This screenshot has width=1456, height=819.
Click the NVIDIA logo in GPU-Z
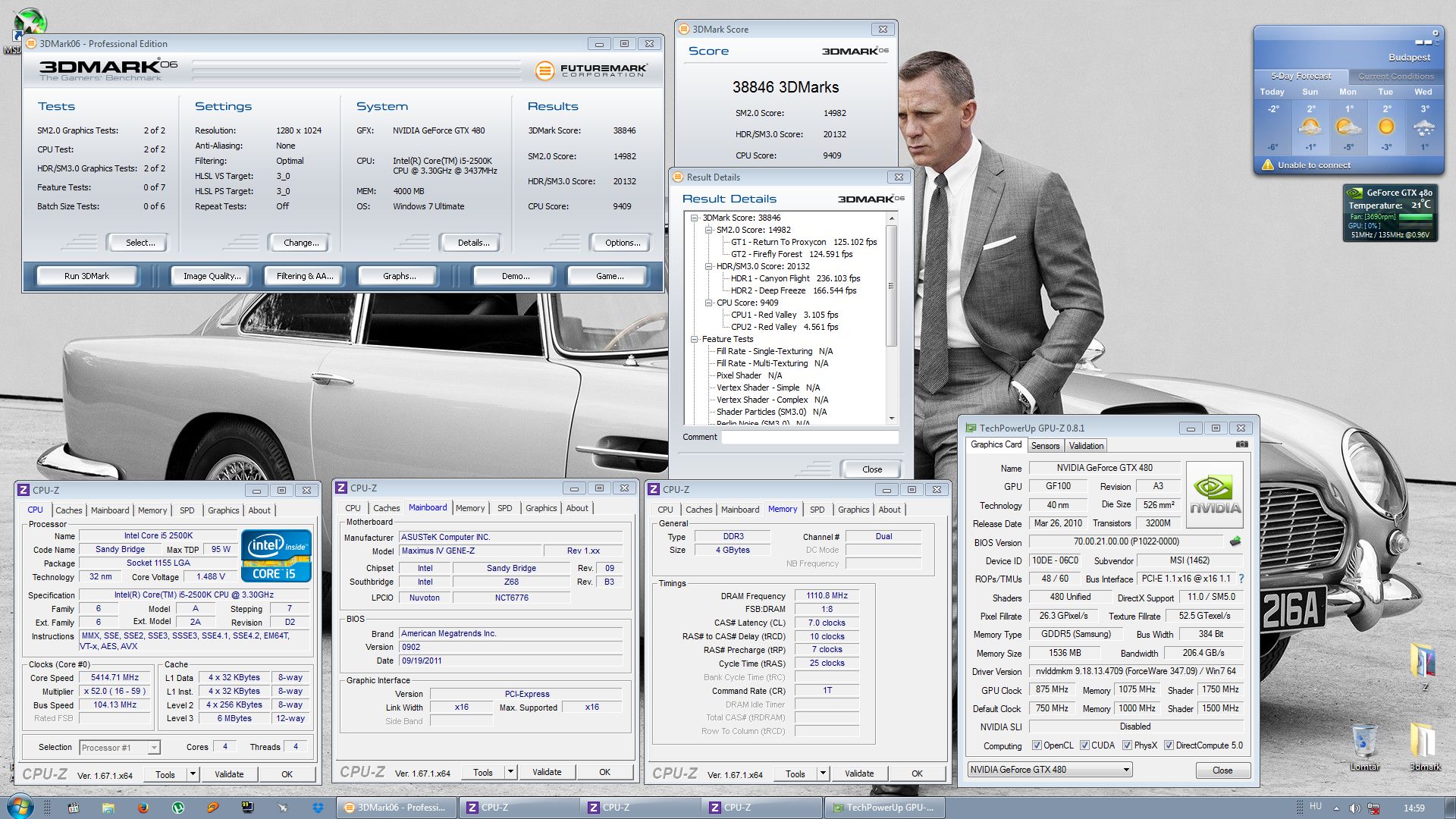pos(1214,496)
